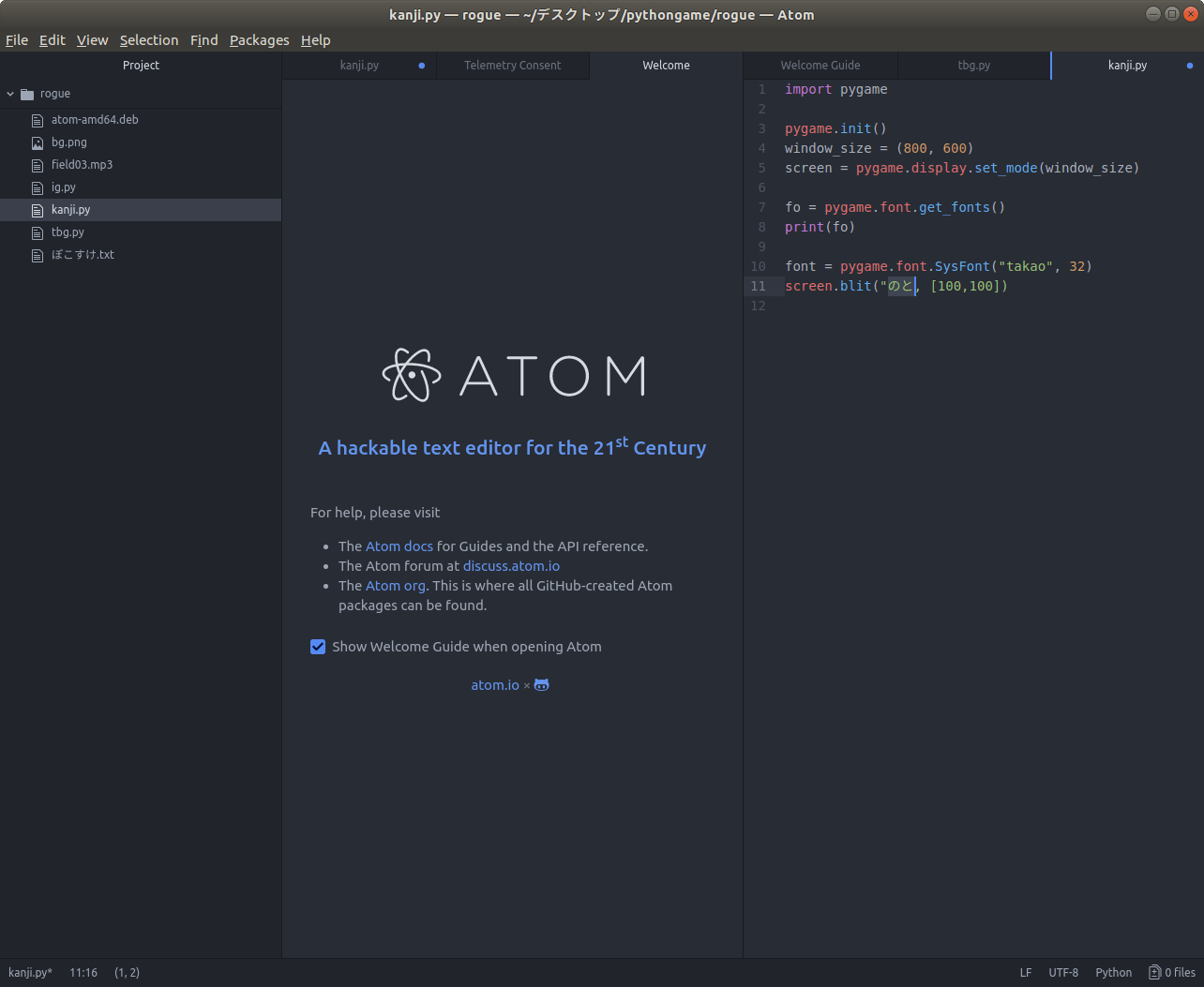Click line number 1 in gutter
This screenshot has height=987, width=1204.
pyautogui.click(x=762, y=90)
